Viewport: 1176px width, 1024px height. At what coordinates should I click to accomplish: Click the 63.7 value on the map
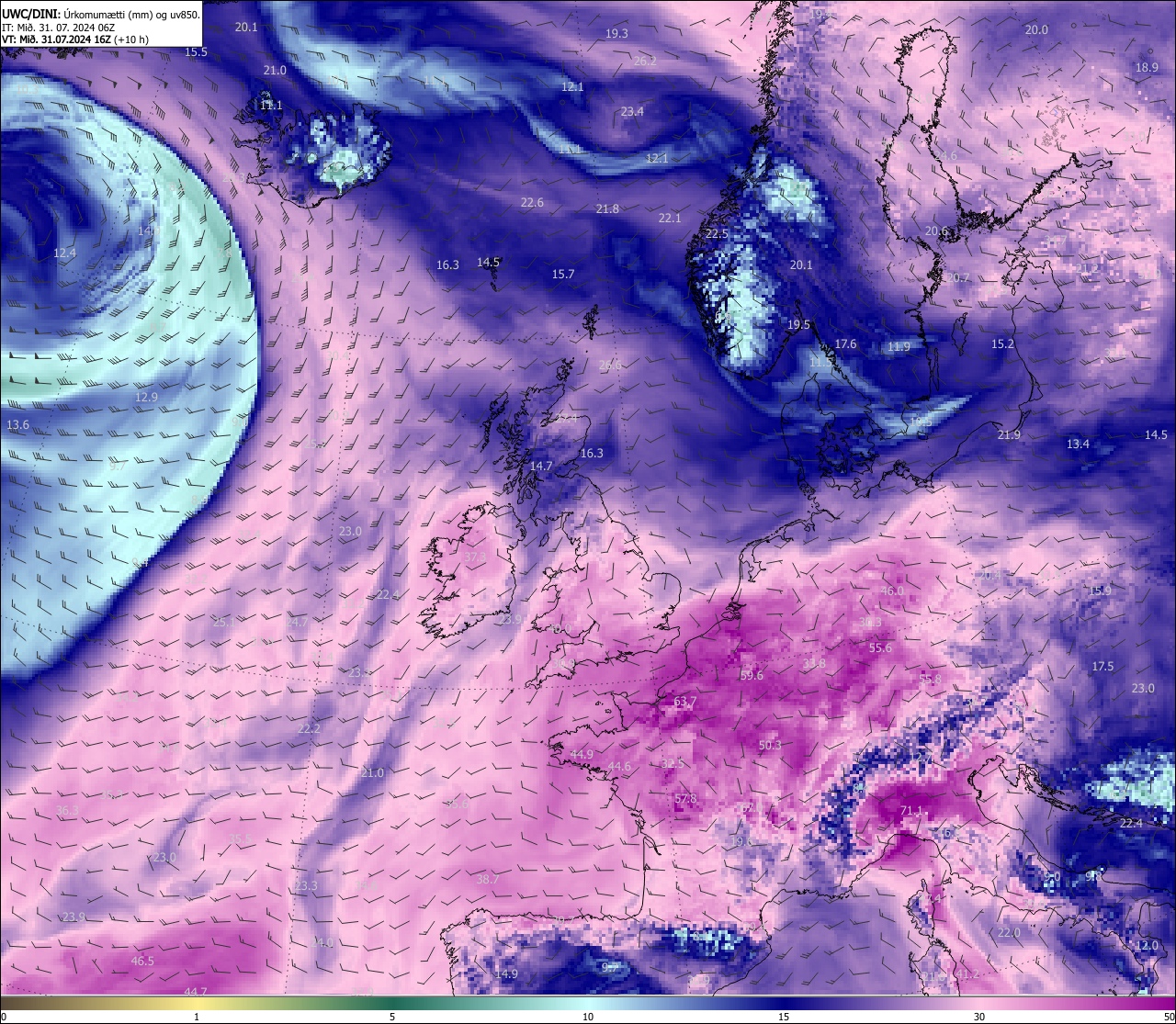[x=685, y=702]
